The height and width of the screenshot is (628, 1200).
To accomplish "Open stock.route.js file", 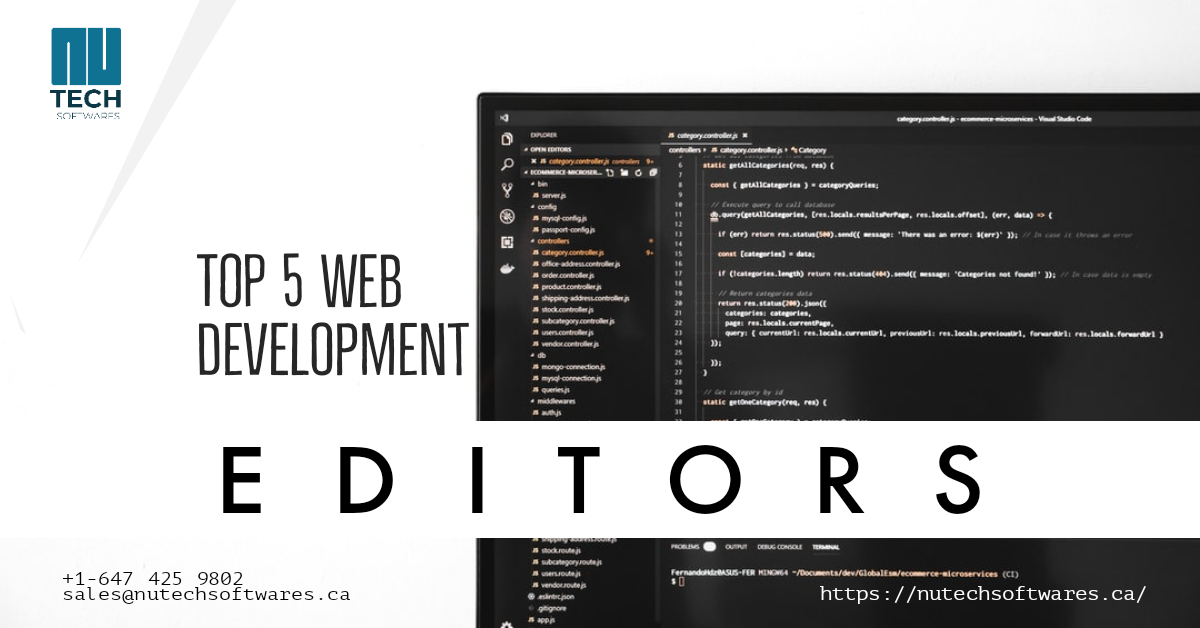I will pos(555,550).
